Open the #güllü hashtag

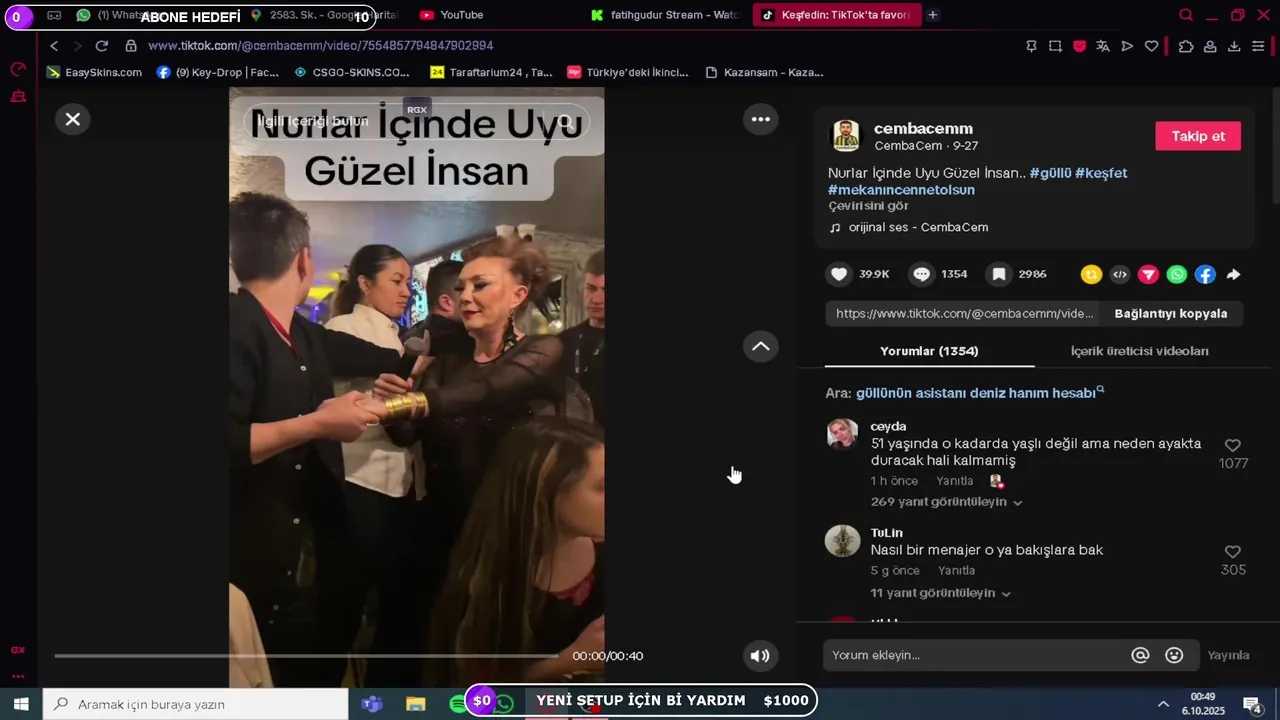click(x=1050, y=173)
